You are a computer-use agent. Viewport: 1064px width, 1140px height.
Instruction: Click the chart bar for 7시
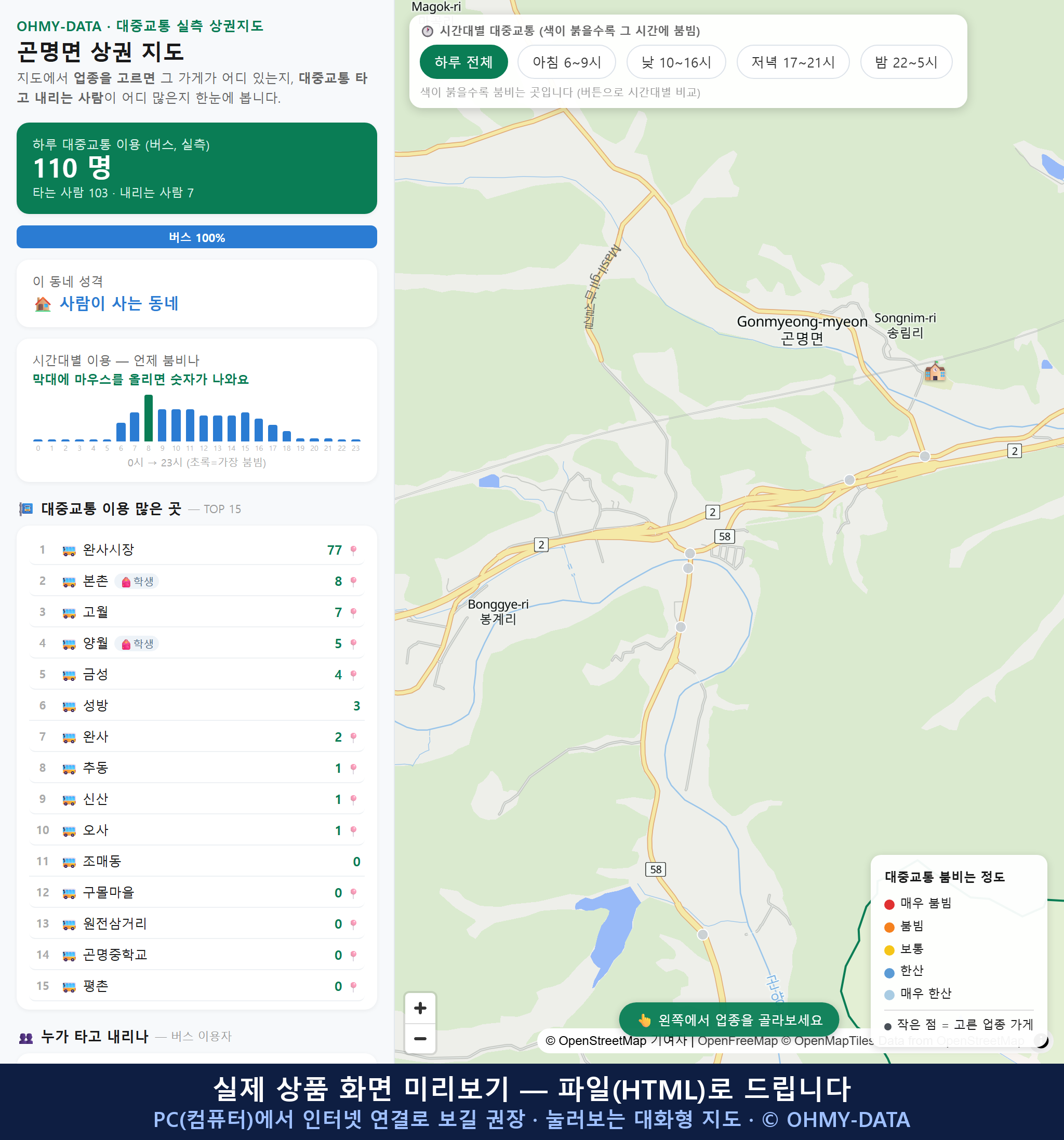(x=134, y=426)
